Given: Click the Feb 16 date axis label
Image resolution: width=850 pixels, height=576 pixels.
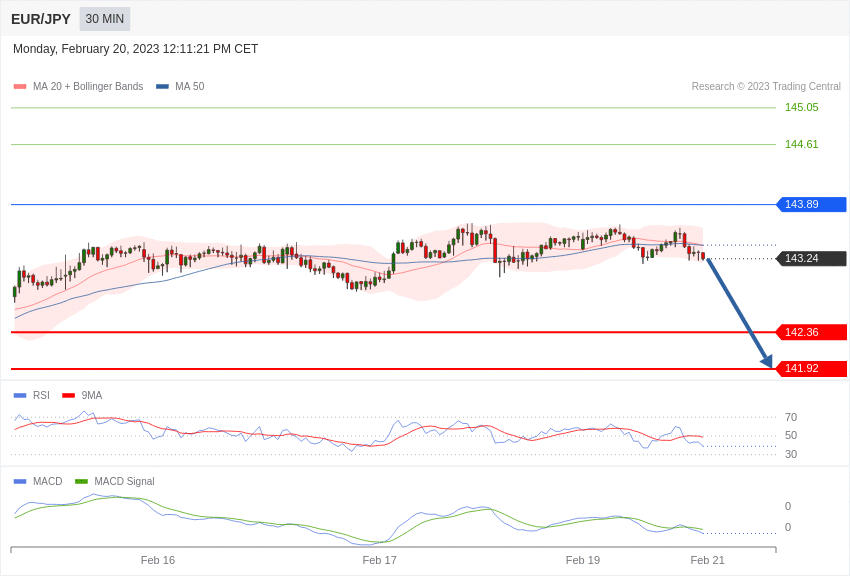Looking at the screenshot, I should [x=158, y=560].
